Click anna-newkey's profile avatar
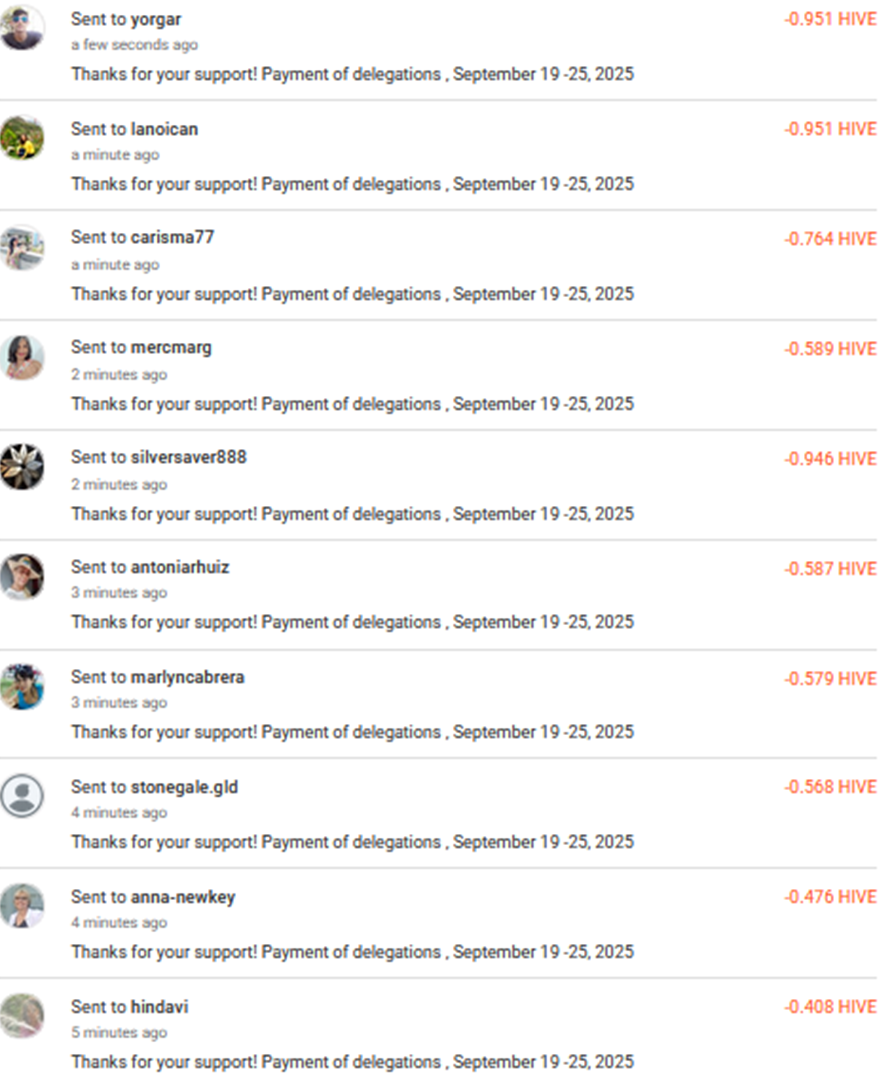The height and width of the screenshot is (1081, 886). pyautogui.click(x=22, y=906)
